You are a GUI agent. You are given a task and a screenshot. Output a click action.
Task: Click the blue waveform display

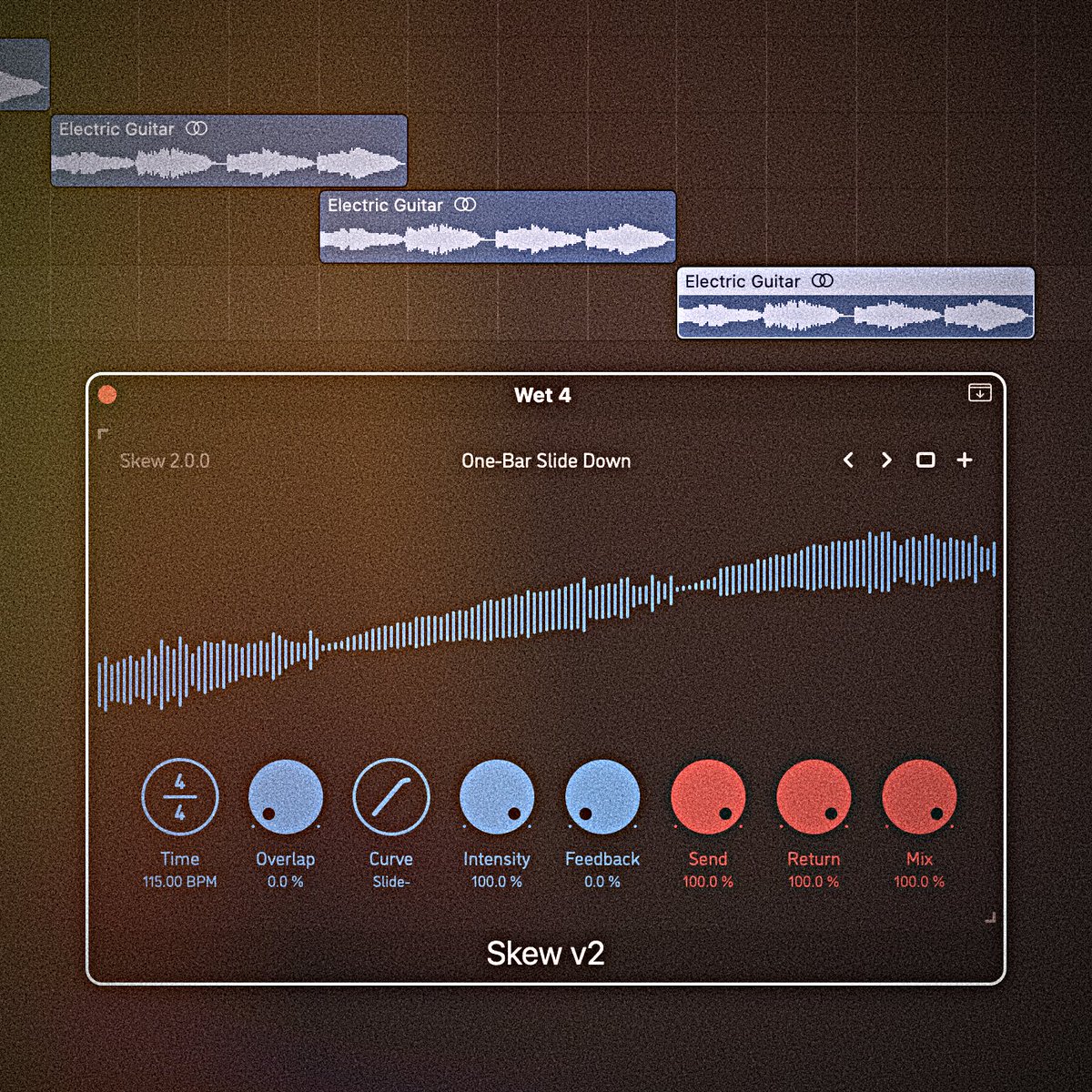click(546, 619)
